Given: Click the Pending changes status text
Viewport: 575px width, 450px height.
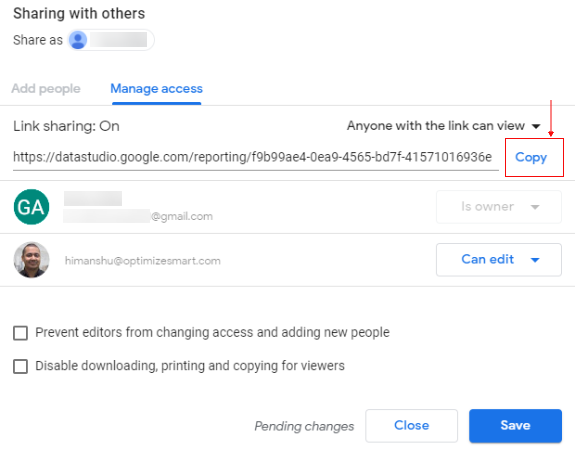Looking at the screenshot, I should coord(304,426).
